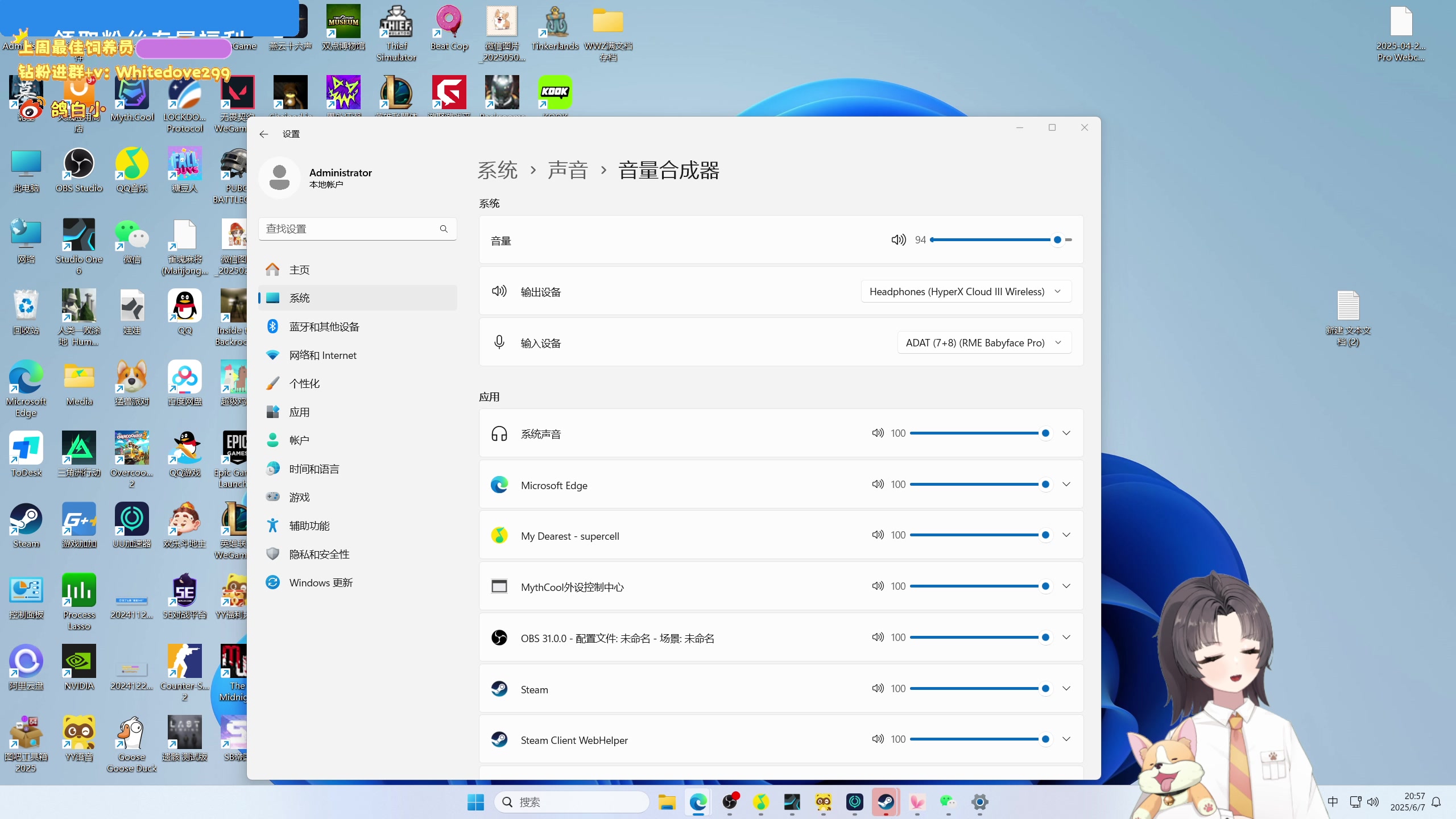Expand the Steam row chevron
This screenshot has width=1456, height=819.
(x=1066, y=688)
